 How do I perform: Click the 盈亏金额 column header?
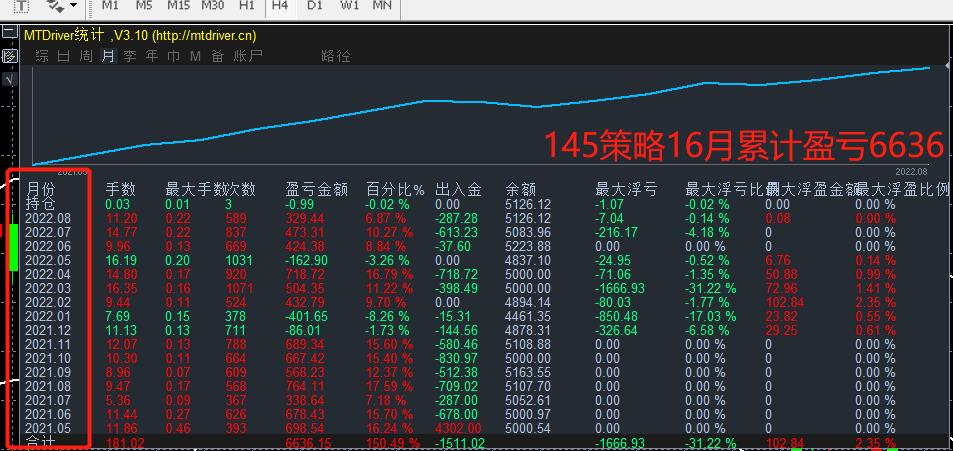click(317, 189)
